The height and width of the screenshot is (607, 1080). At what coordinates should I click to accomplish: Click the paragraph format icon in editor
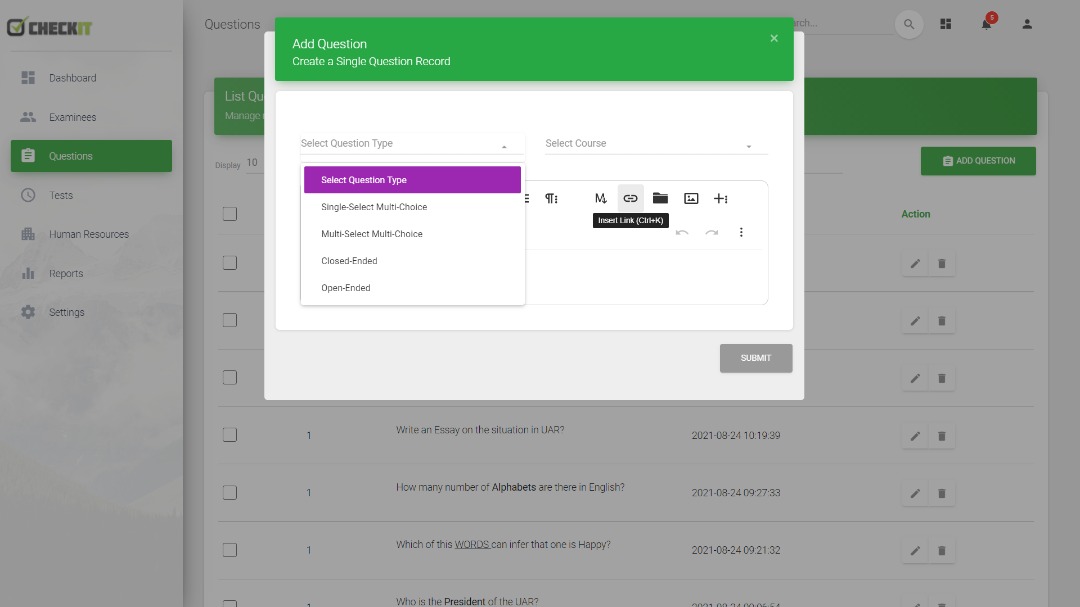pyautogui.click(x=552, y=198)
